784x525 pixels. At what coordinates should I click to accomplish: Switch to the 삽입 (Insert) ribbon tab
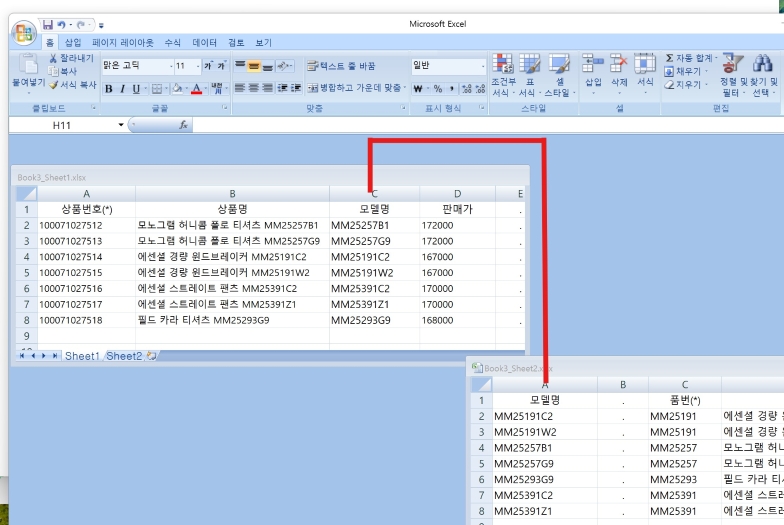pos(73,43)
